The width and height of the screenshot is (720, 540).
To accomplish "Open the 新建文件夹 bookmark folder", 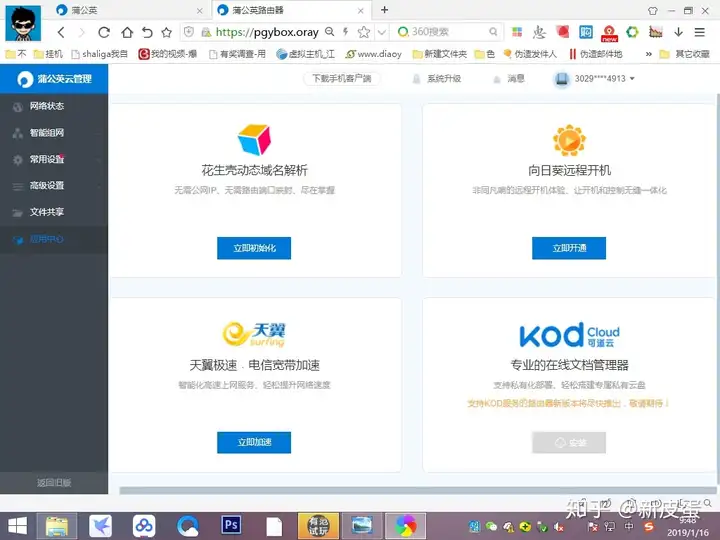I will 439,54.
